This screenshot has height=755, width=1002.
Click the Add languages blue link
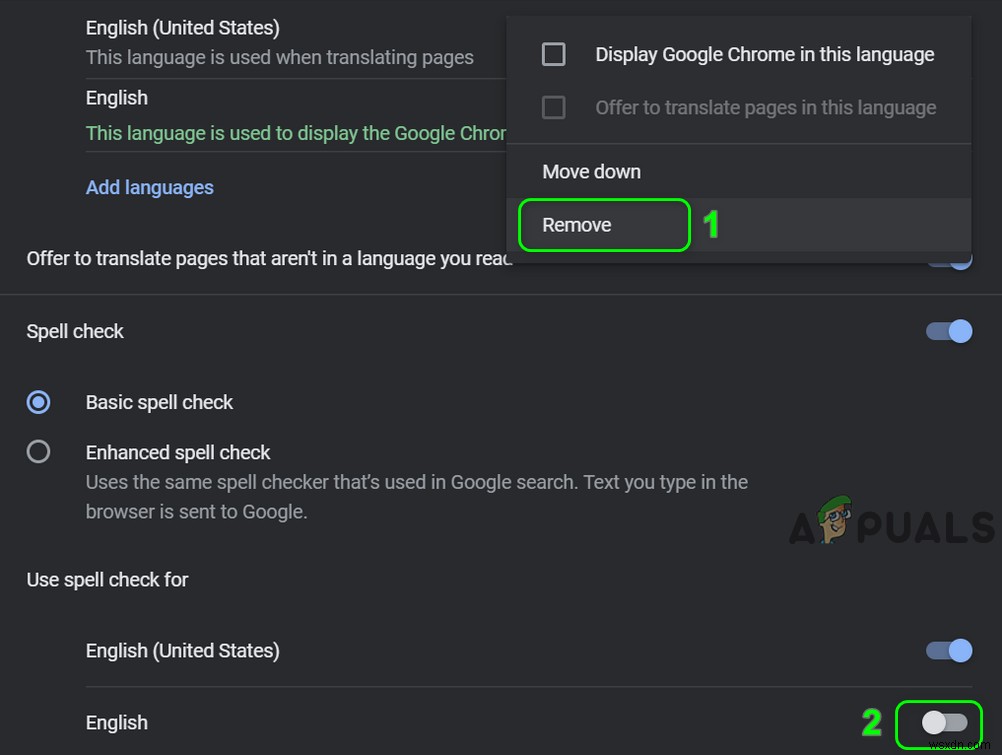coord(149,187)
